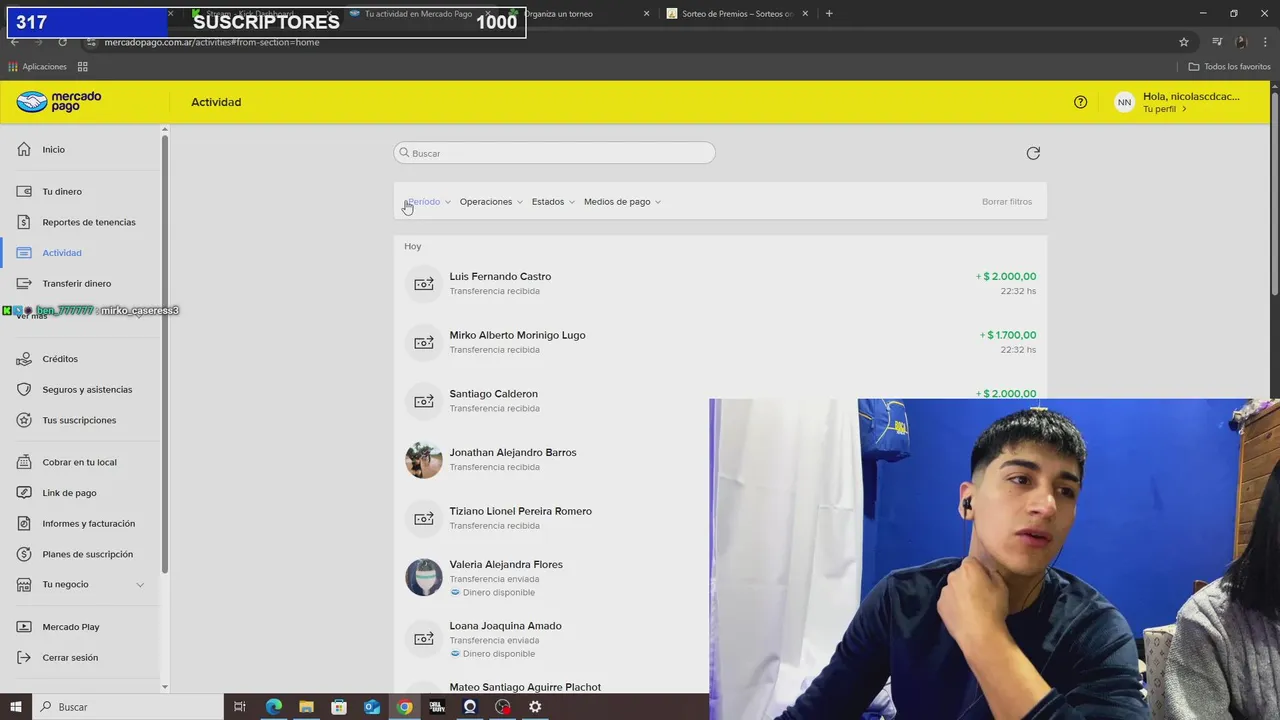This screenshot has height=720, width=1280.
Task: Click the Tu negocio briefcase icon
Action: click(24, 584)
